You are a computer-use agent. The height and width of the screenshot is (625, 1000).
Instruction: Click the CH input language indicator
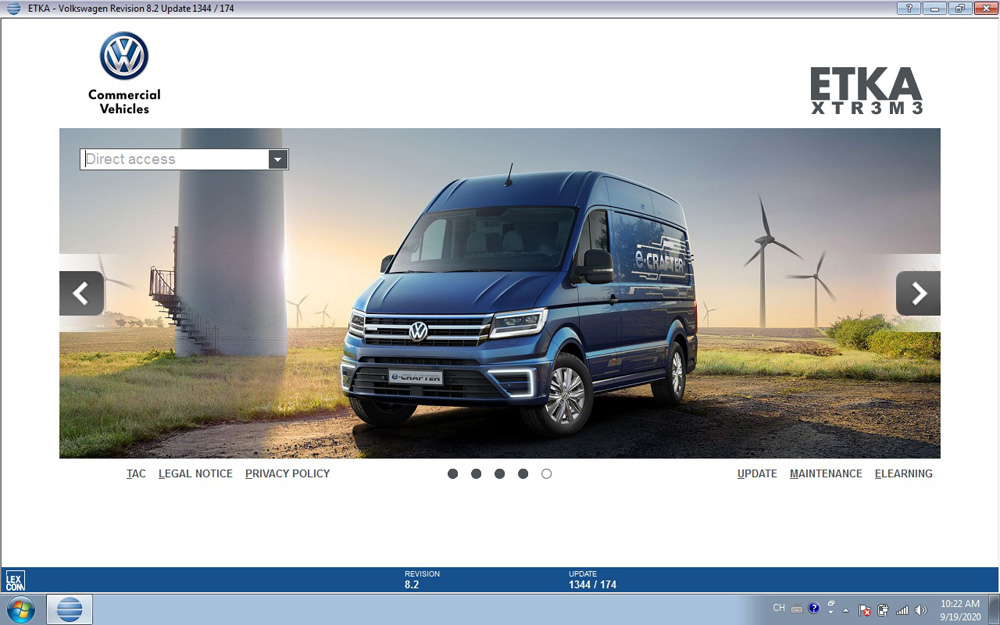click(779, 608)
